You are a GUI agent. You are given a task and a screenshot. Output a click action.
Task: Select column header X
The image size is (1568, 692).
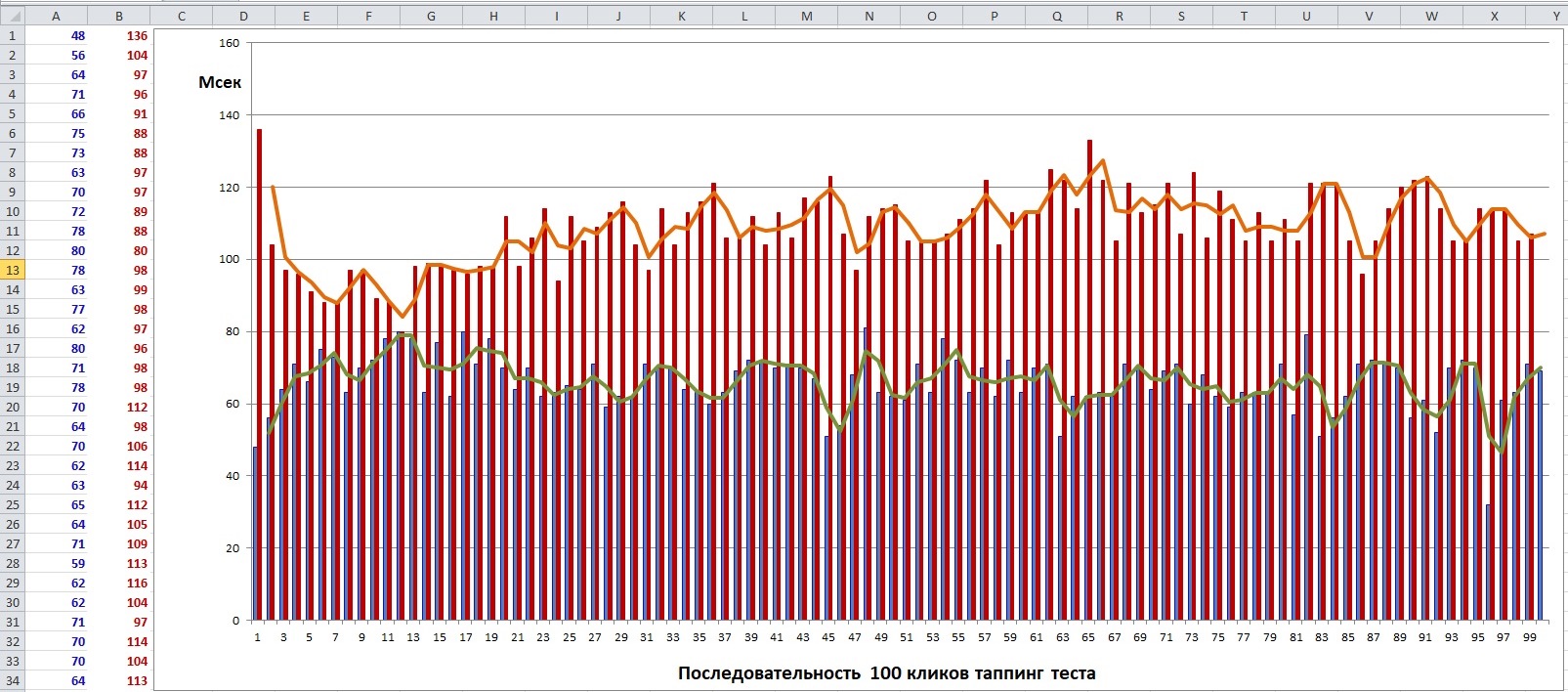[x=1495, y=17]
